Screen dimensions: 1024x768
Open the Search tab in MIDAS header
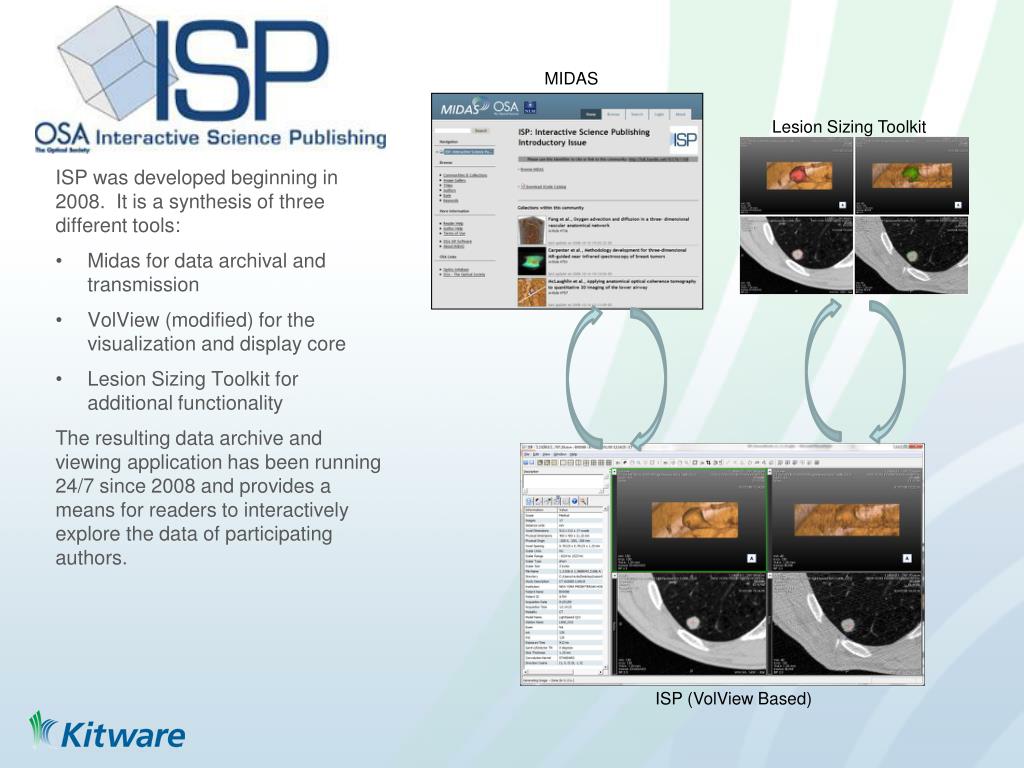coord(637,114)
